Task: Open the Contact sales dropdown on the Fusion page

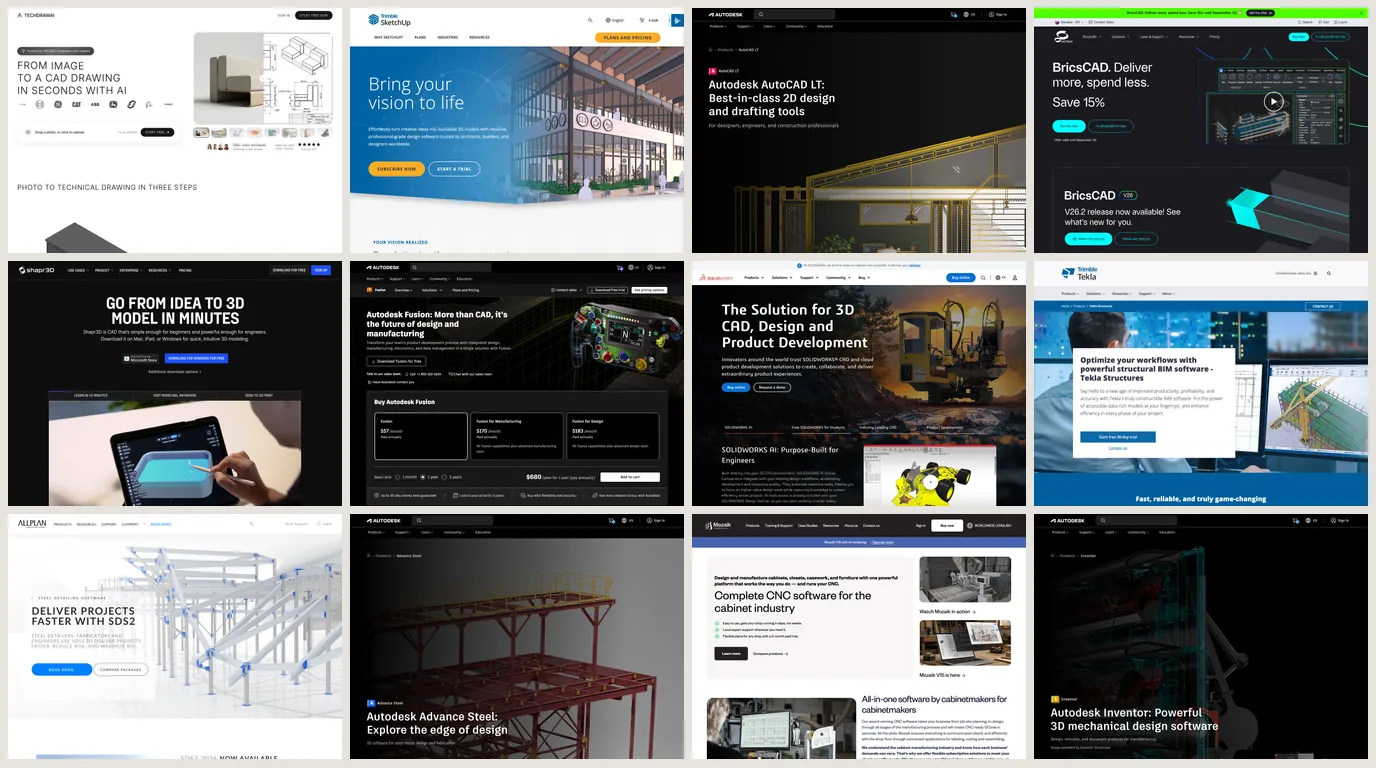Action: [x=567, y=290]
